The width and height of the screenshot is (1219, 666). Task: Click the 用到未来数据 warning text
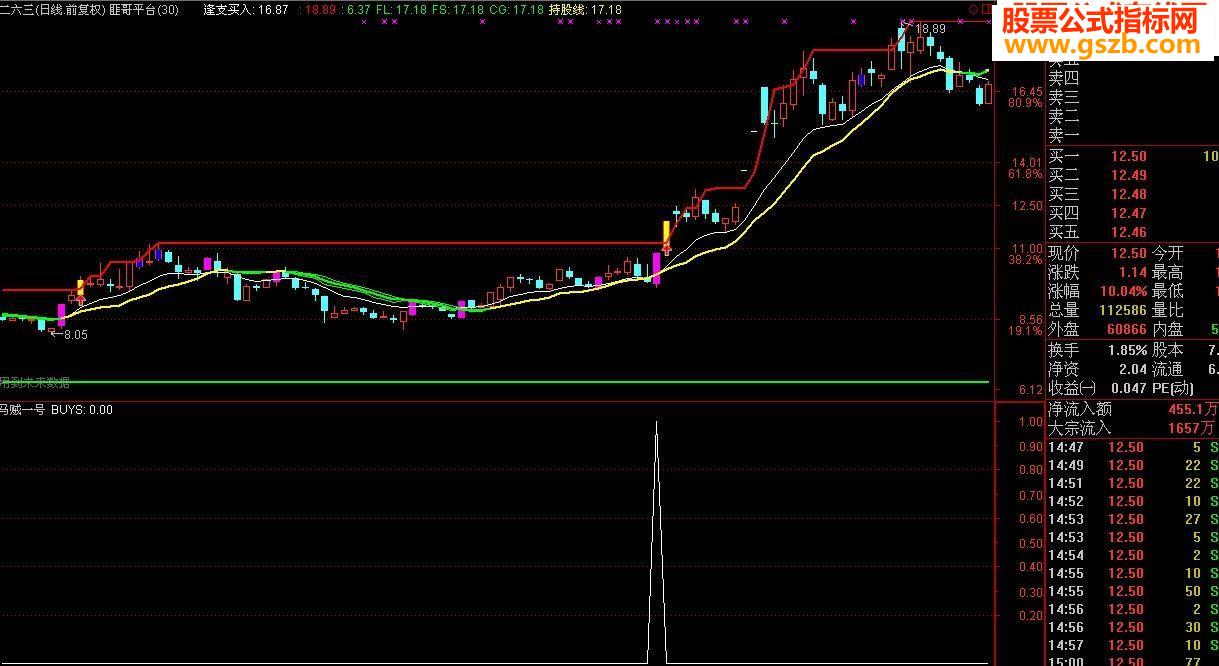point(35,382)
